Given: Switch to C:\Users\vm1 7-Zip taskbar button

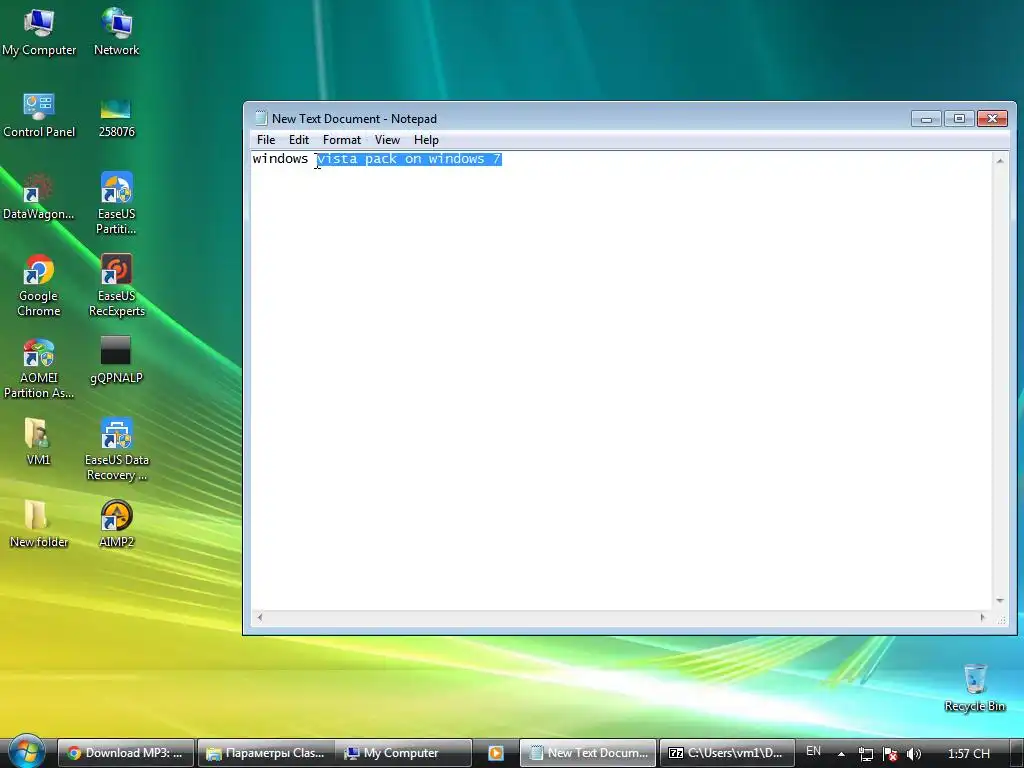Looking at the screenshot, I should pos(727,753).
